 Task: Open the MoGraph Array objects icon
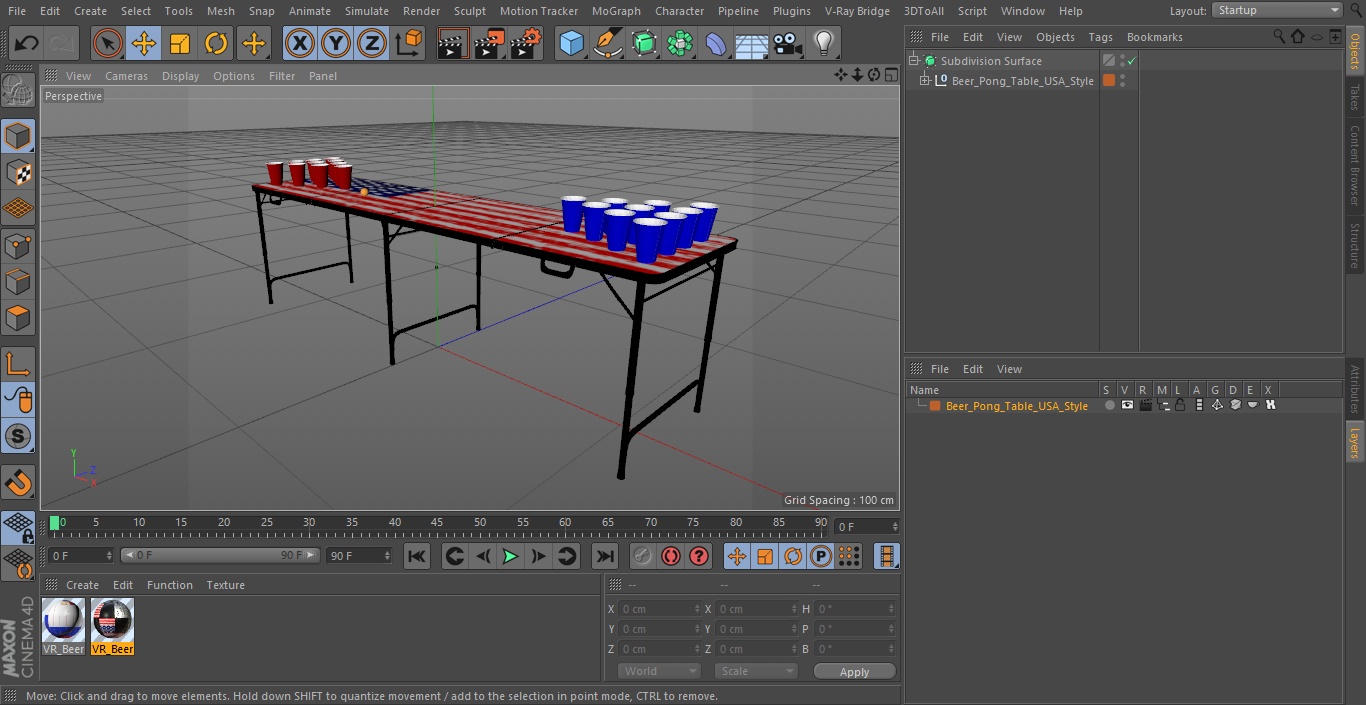tap(680, 43)
